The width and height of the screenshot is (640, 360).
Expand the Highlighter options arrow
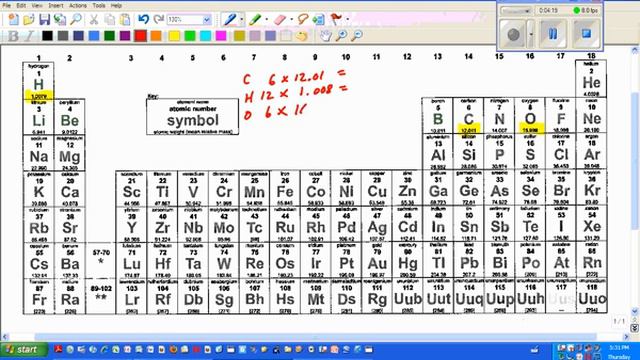pyautogui.click(x=267, y=19)
